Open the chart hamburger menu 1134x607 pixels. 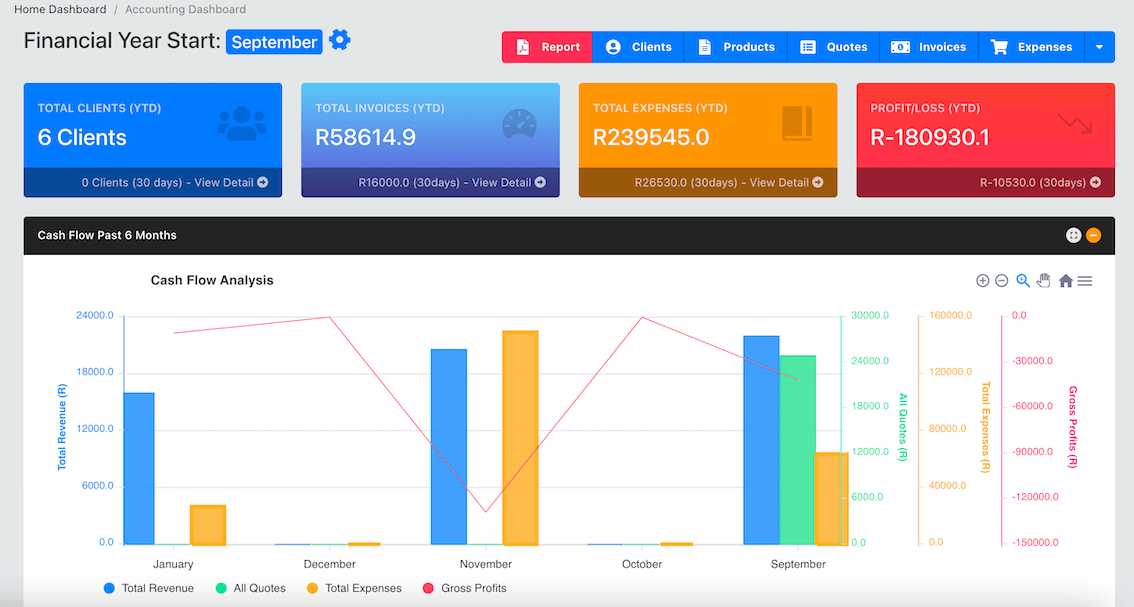pyautogui.click(x=1085, y=281)
